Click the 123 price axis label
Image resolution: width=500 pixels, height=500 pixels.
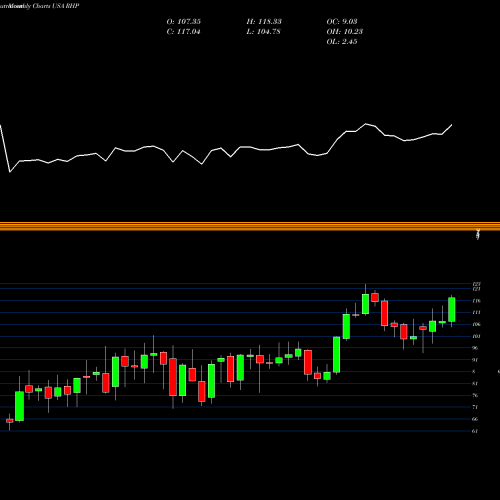pyautogui.click(x=477, y=284)
